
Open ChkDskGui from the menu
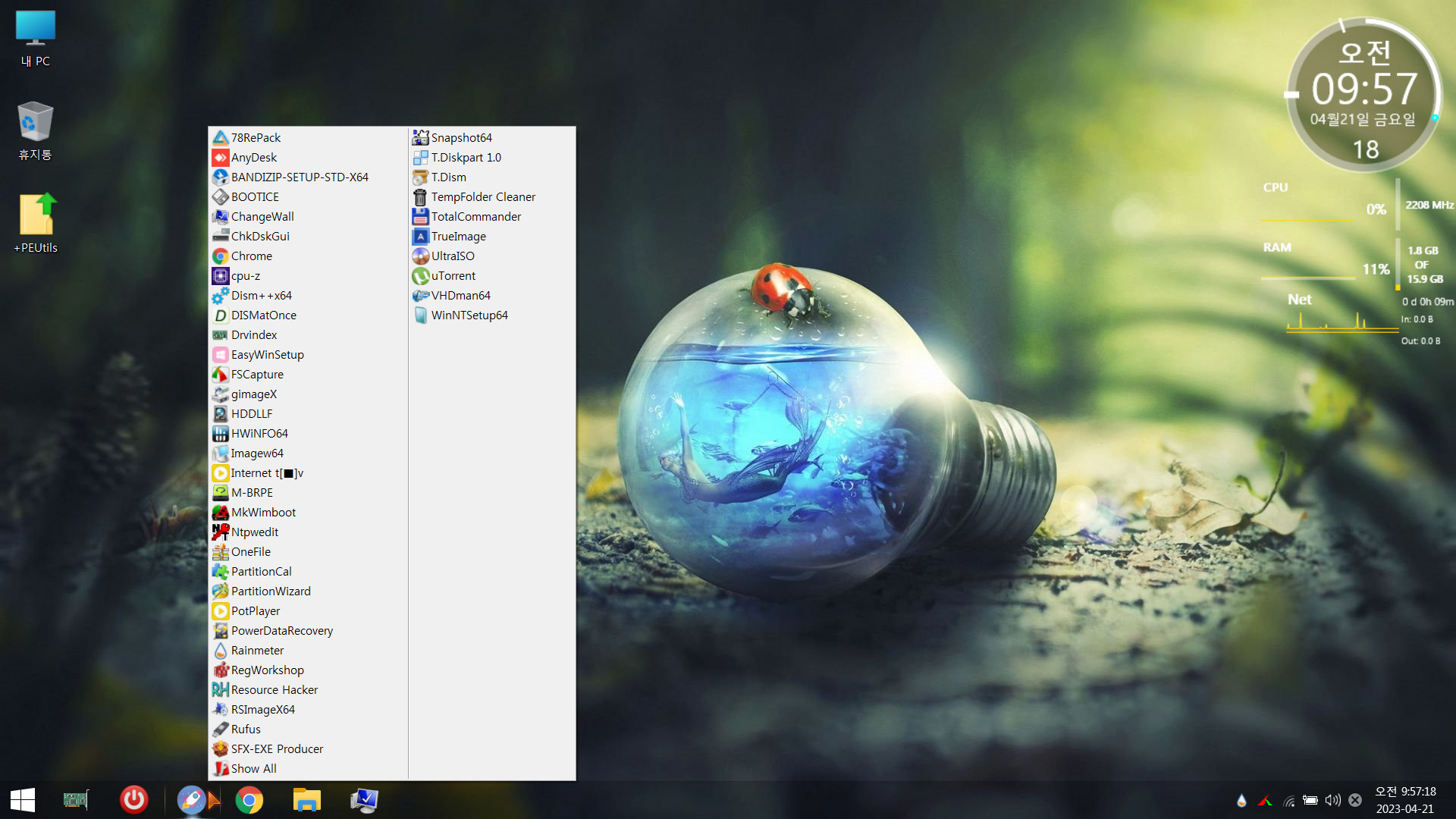309,236
